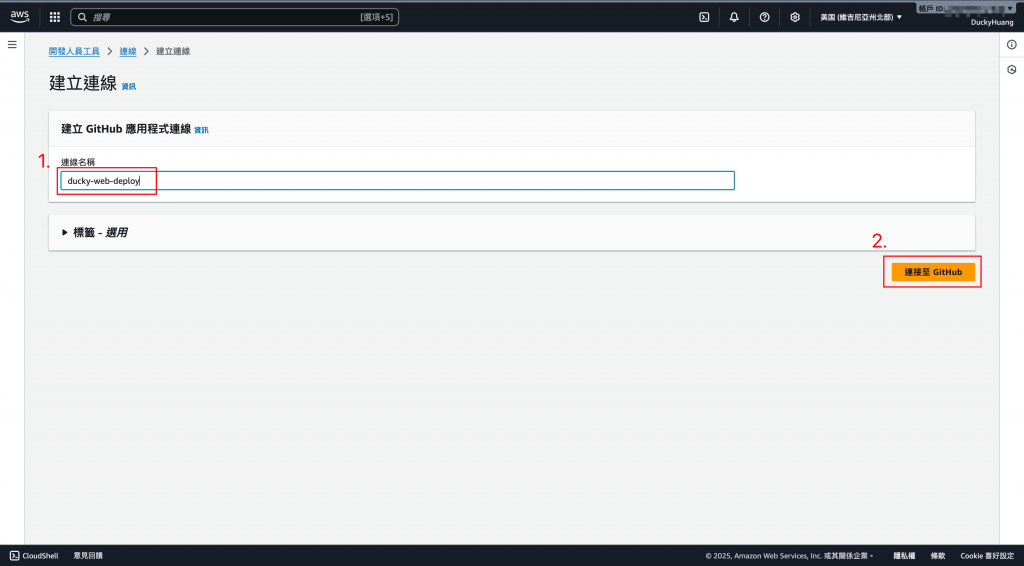Open the US N. Virginia region selector dropdown
Screen dimensions: 1024x566
[x=861, y=17]
